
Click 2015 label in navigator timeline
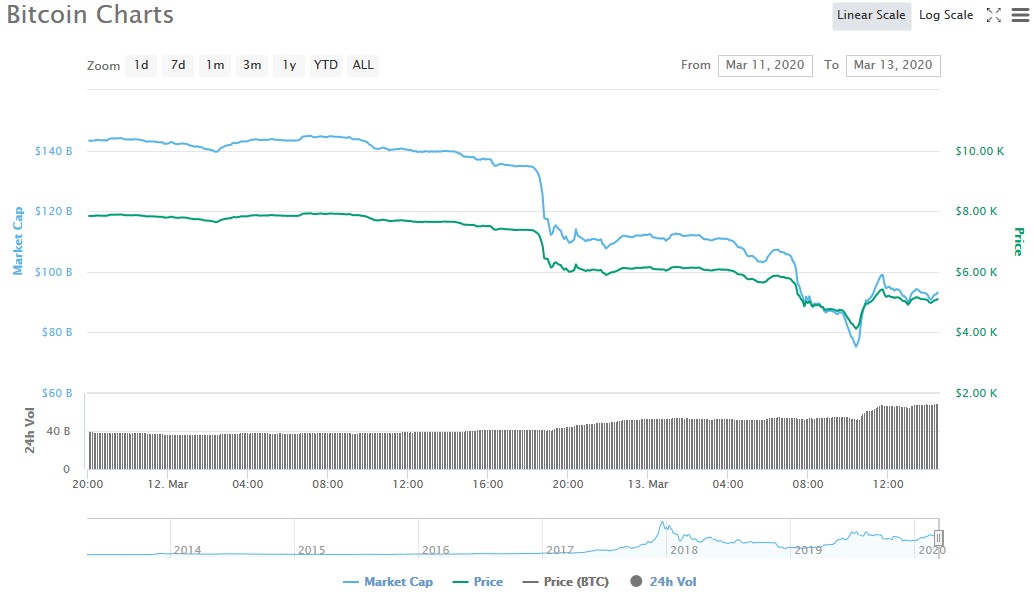click(x=311, y=550)
